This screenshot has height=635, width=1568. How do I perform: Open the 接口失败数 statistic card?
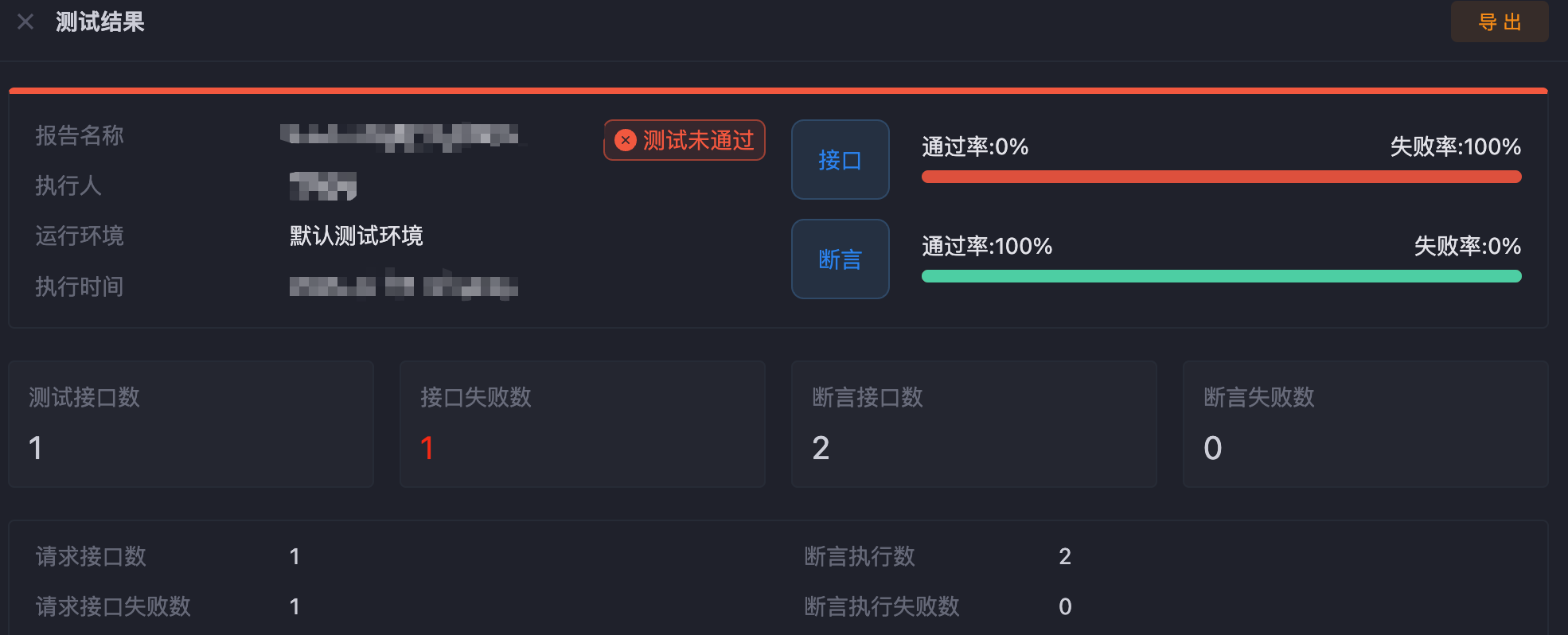point(583,424)
